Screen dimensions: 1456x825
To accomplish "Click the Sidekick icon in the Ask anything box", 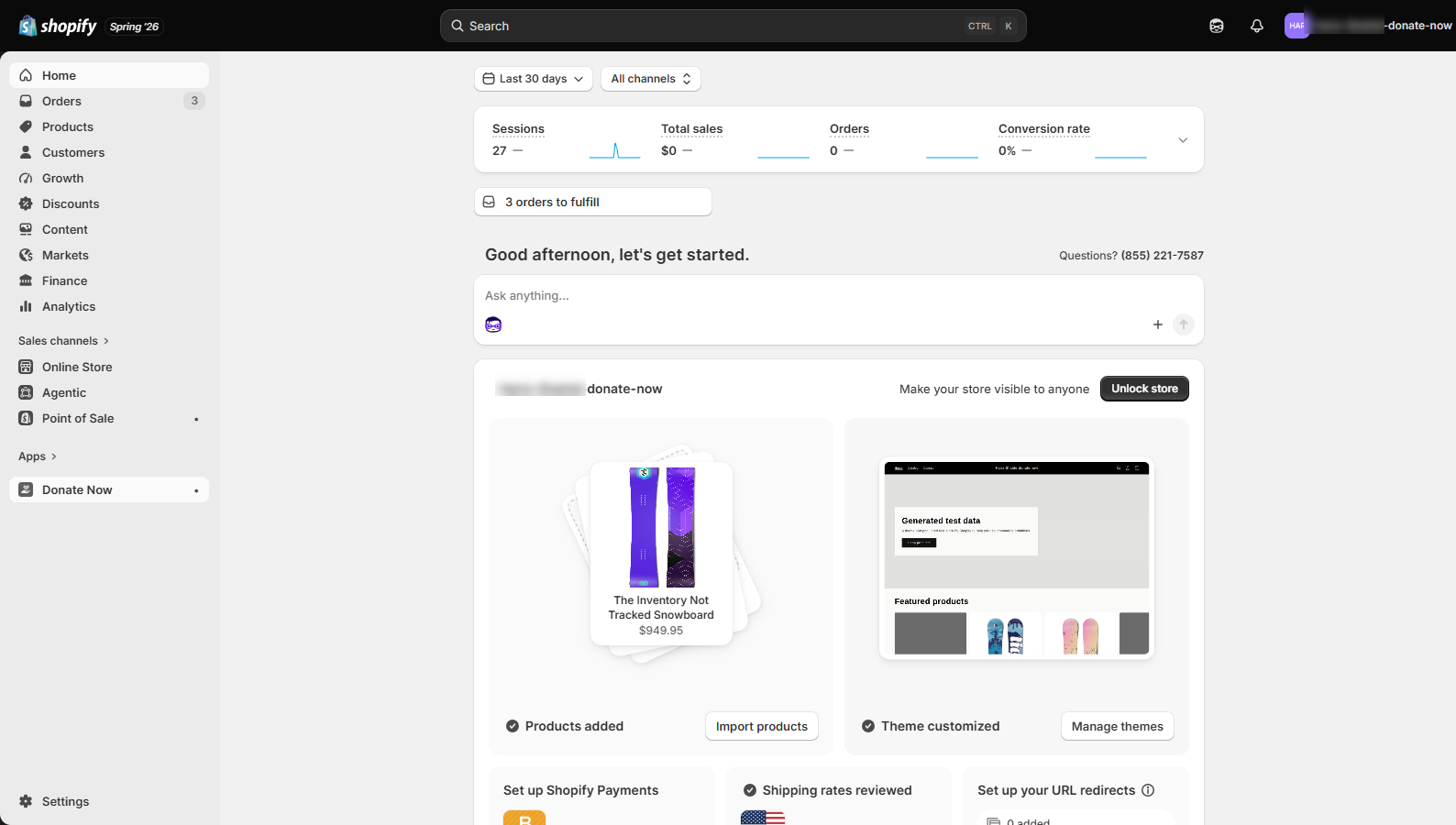I will 493,324.
